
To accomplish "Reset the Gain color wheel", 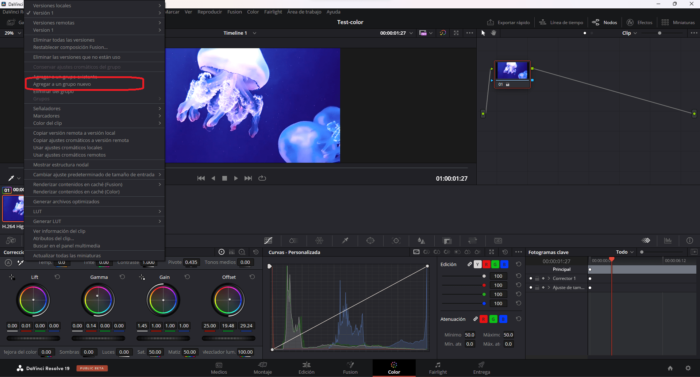I will [x=187, y=277].
